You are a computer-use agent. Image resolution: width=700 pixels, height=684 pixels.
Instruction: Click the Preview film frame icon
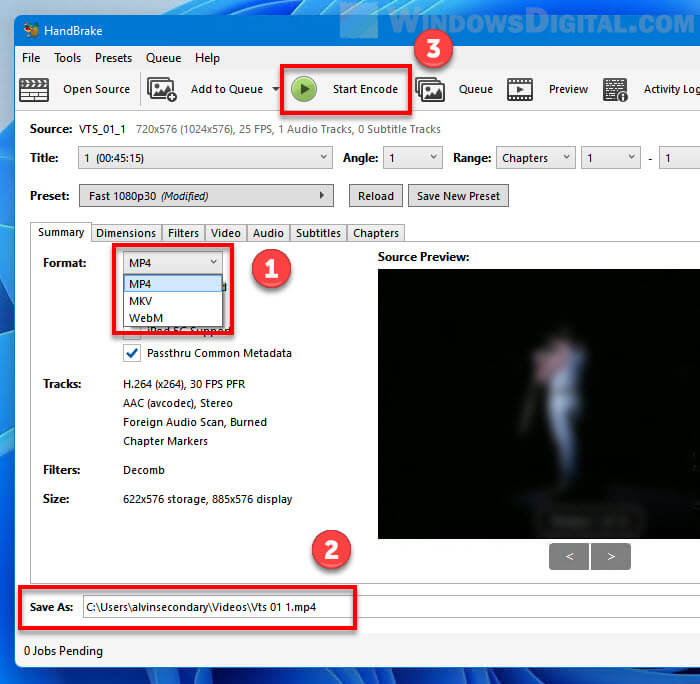pyautogui.click(x=520, y=89)
